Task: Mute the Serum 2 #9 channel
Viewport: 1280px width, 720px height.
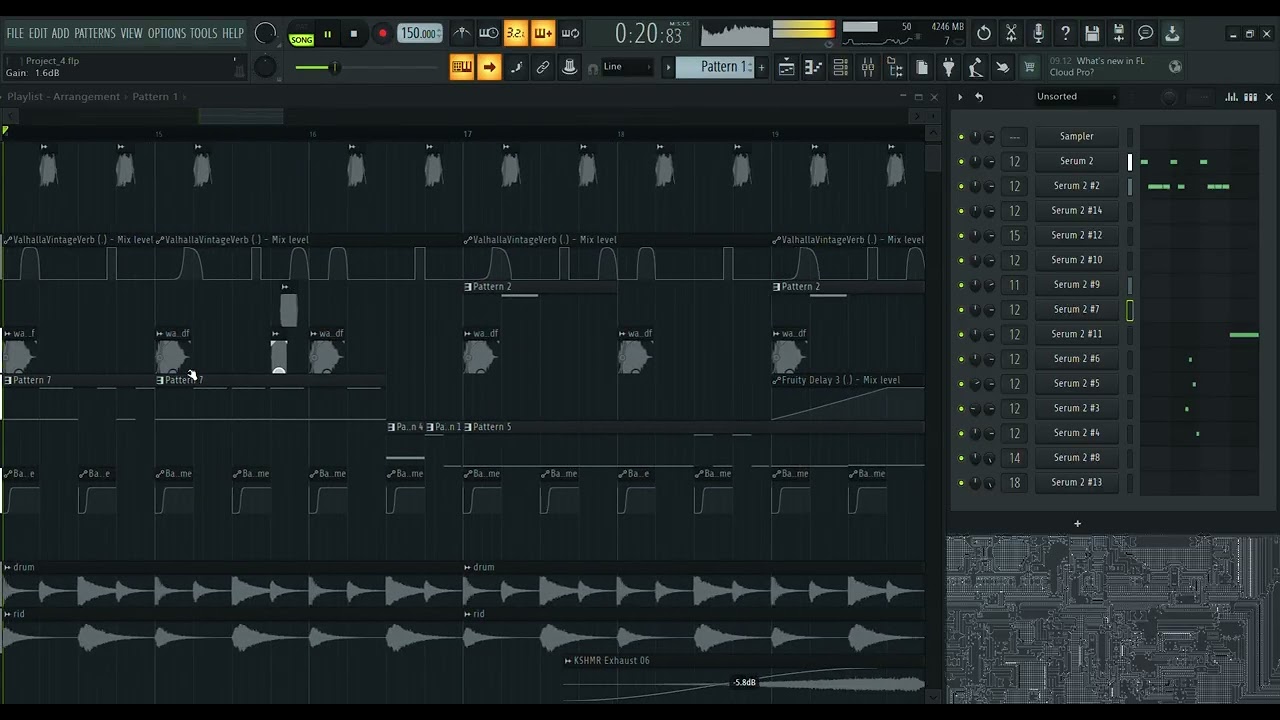Action: [x=962, y=285]
